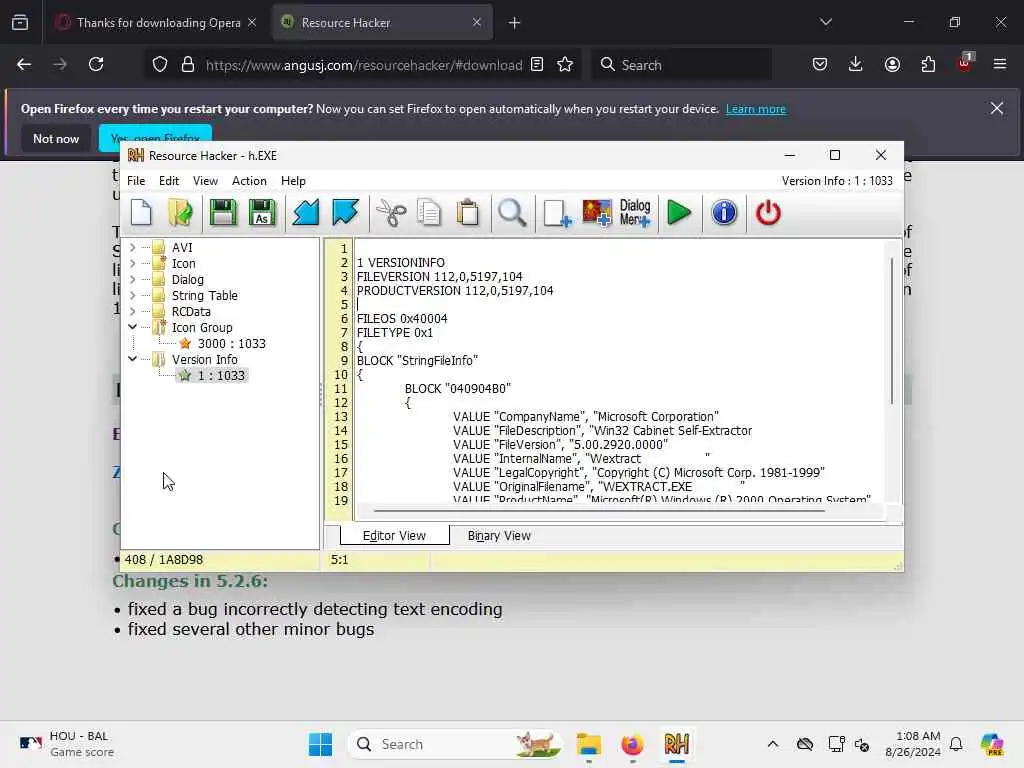Click the Save to Pocket icon
Viewport: 1024px width, 768px height.
tap(820, 64)
